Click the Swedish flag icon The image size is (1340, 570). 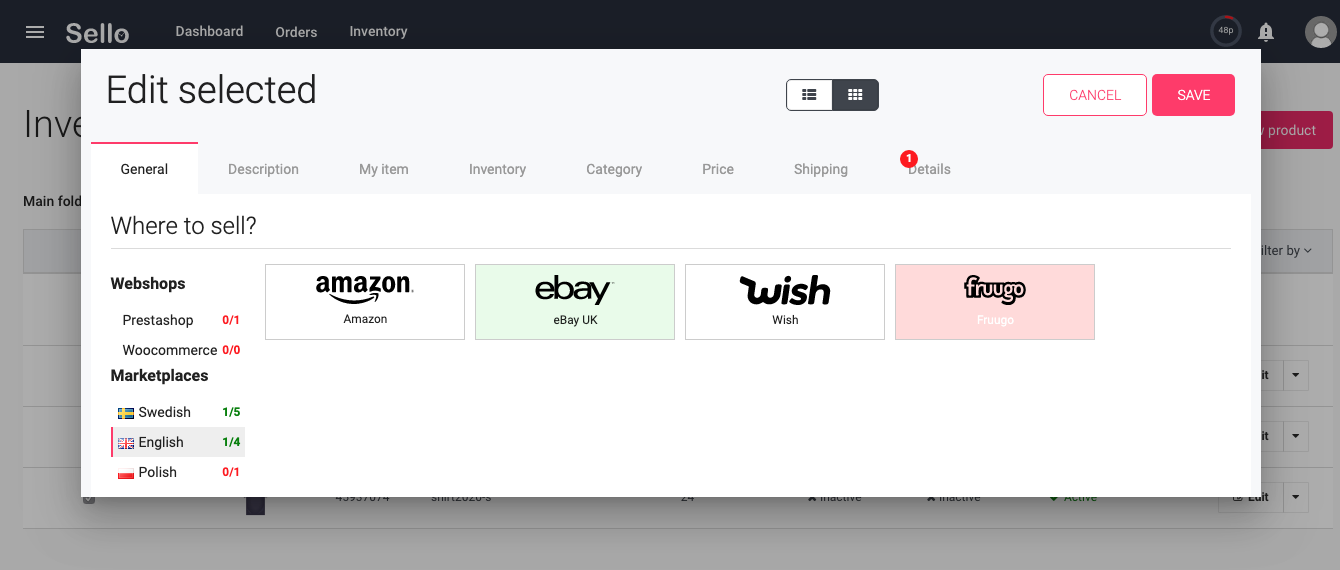point(126,413)
